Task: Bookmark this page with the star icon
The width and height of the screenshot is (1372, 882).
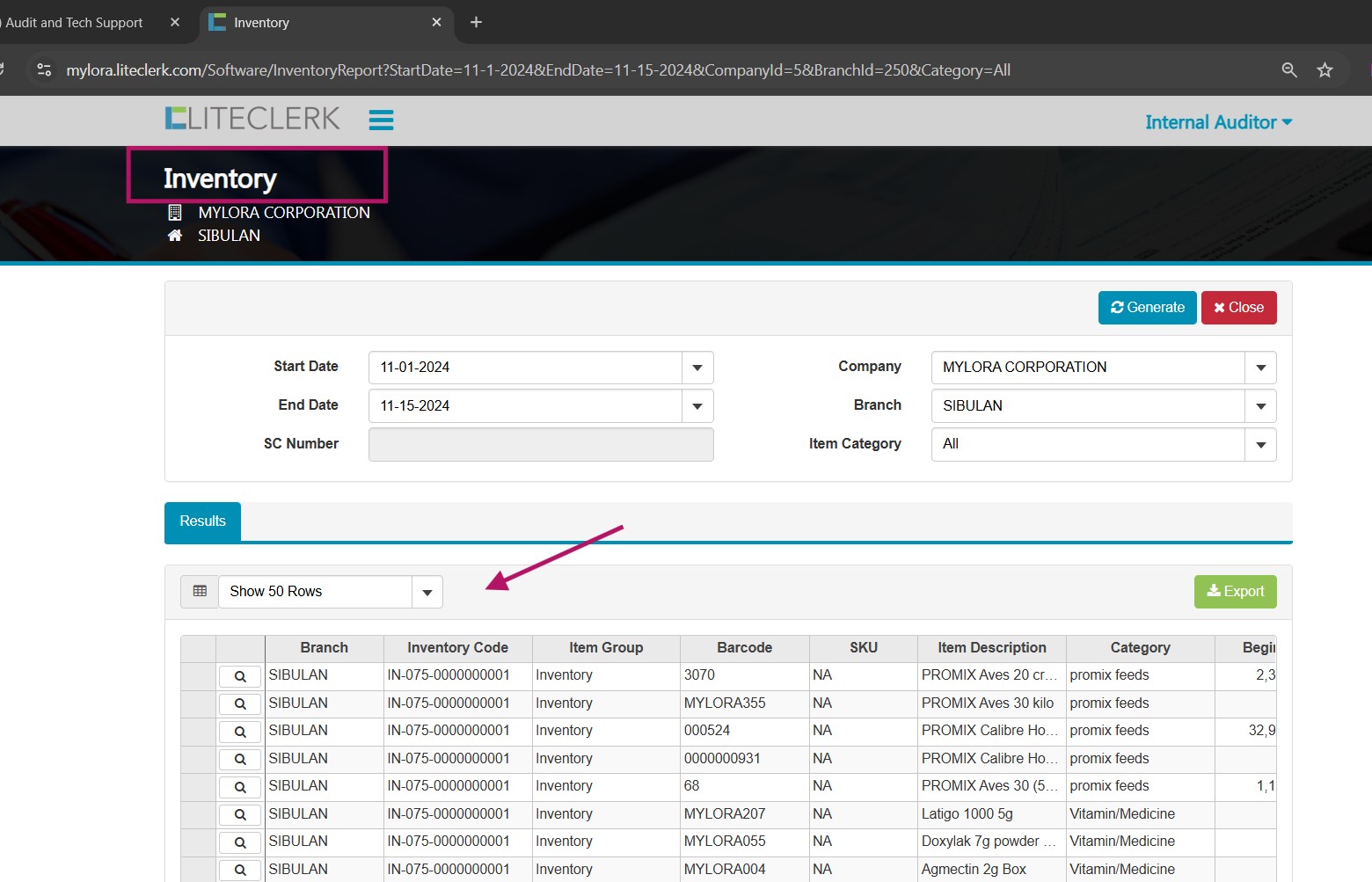Action: click(1325, 70)
